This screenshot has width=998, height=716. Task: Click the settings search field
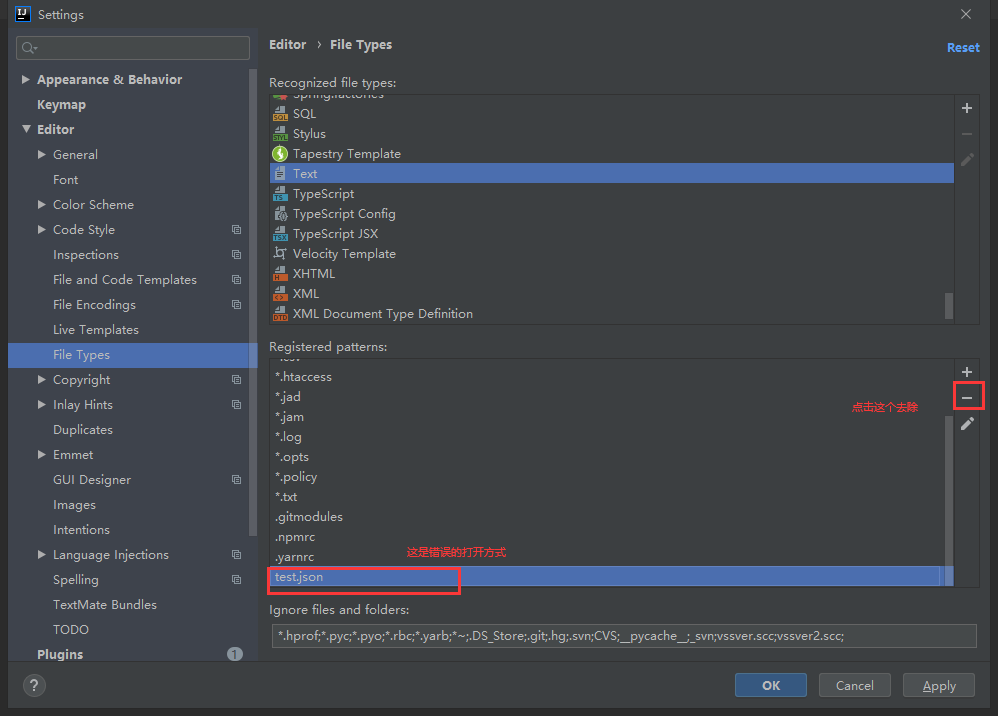[x=132, y=48]
